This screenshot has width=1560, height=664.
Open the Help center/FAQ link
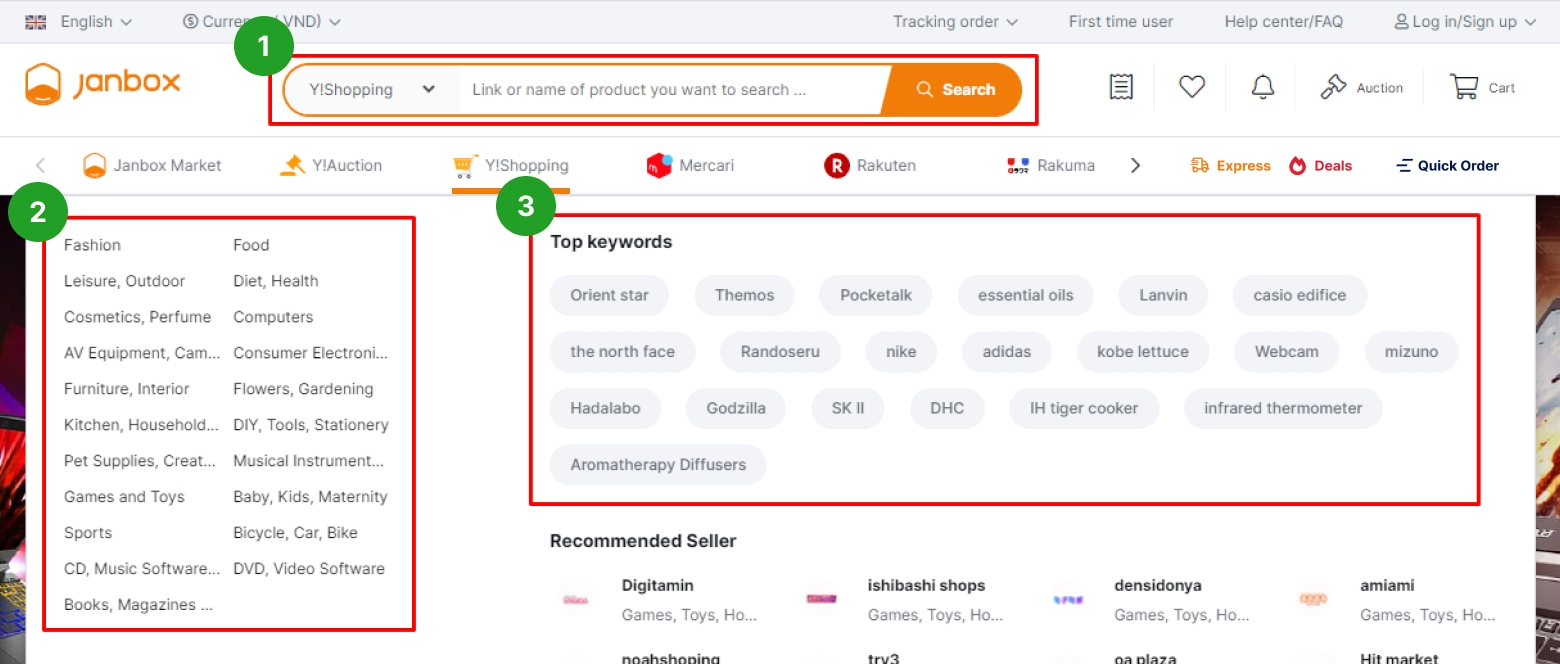1283,22
